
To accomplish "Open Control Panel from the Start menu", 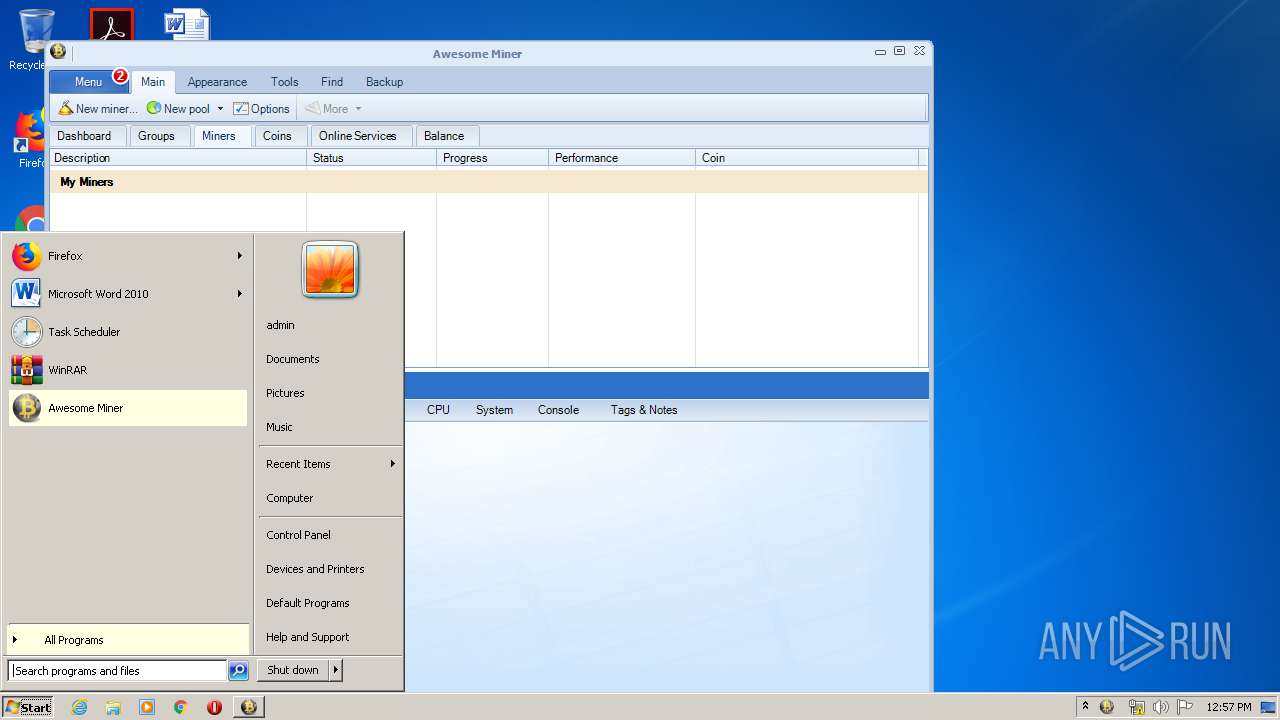I will pyautogui.click(x=330, y=535).
